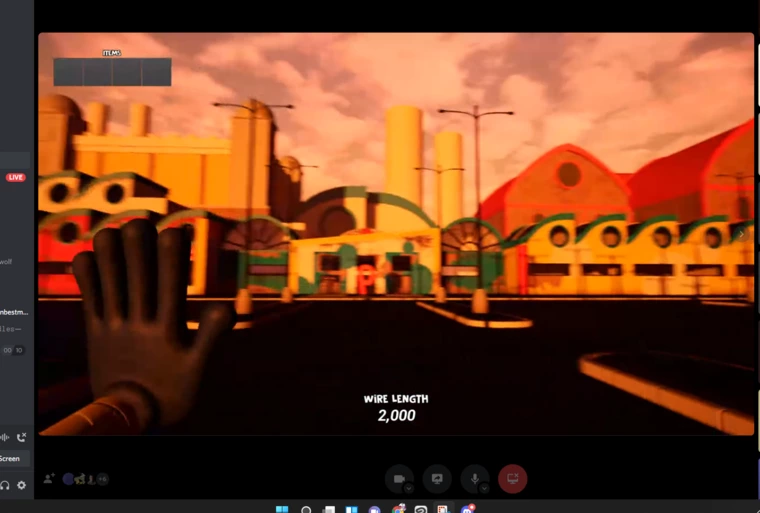Invite friends with the add-person icon
760x513 pixels.
49,479
